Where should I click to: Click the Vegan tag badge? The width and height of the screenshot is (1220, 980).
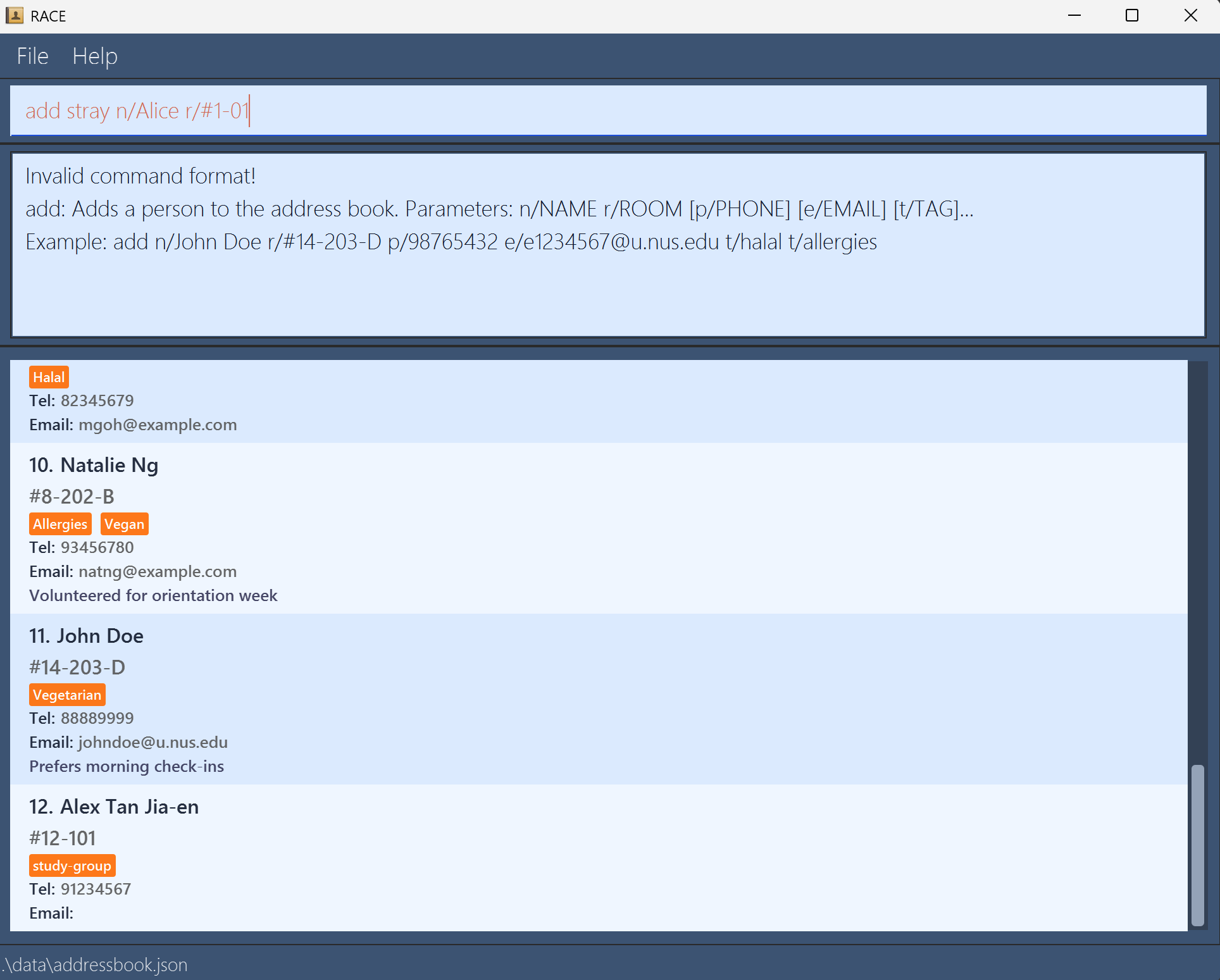tap(124, 524)
